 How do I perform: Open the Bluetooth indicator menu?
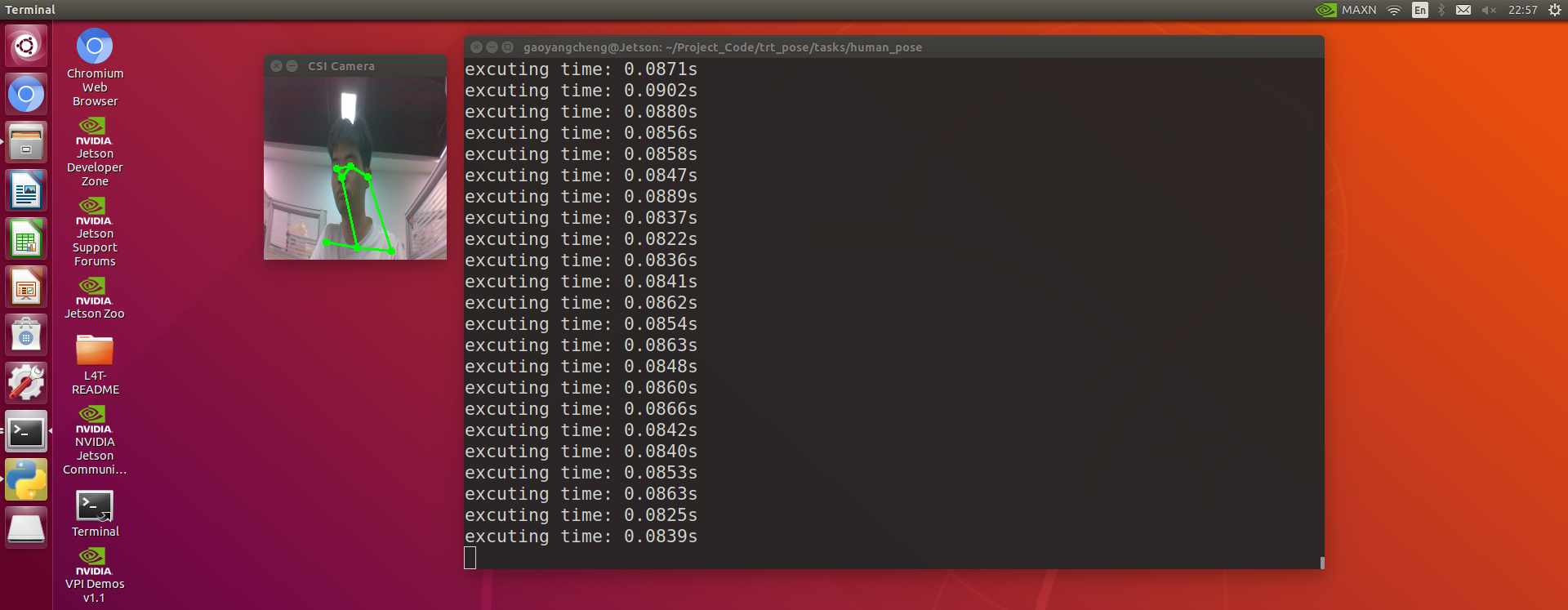1441,10
